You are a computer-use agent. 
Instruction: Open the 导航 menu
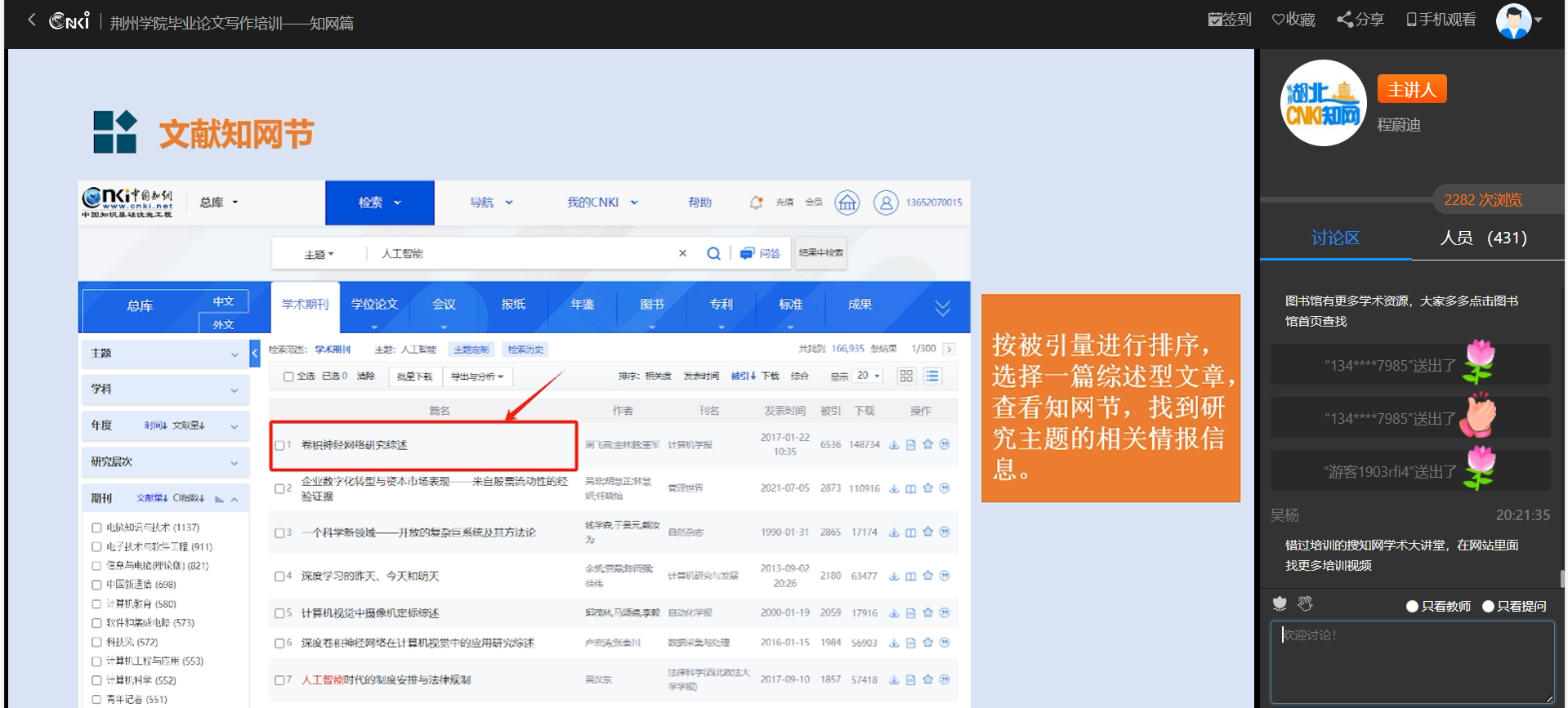click(491, 203)
